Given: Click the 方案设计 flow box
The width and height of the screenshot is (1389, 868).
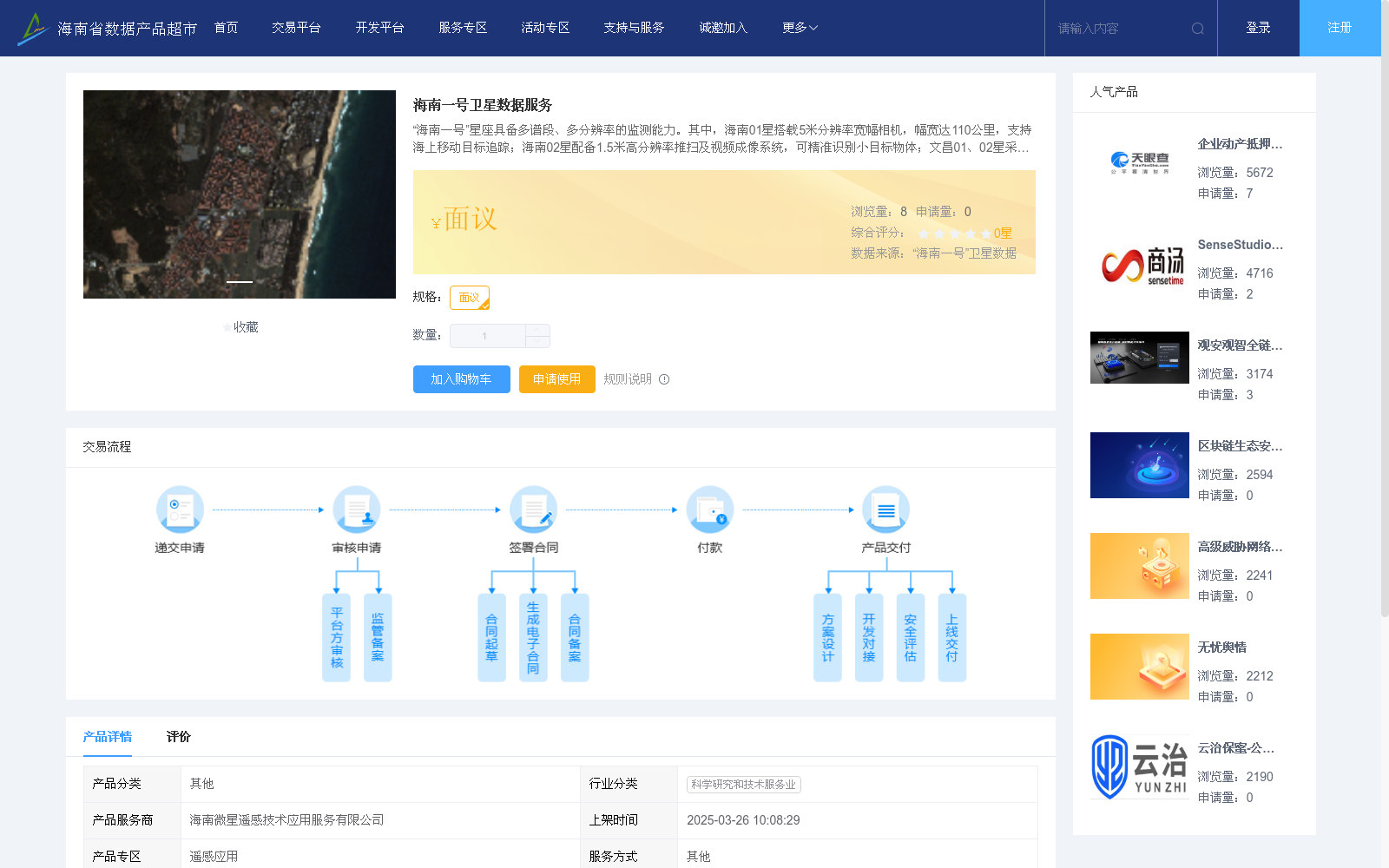Looking at the screenshot, I should [x=827, y=637].
